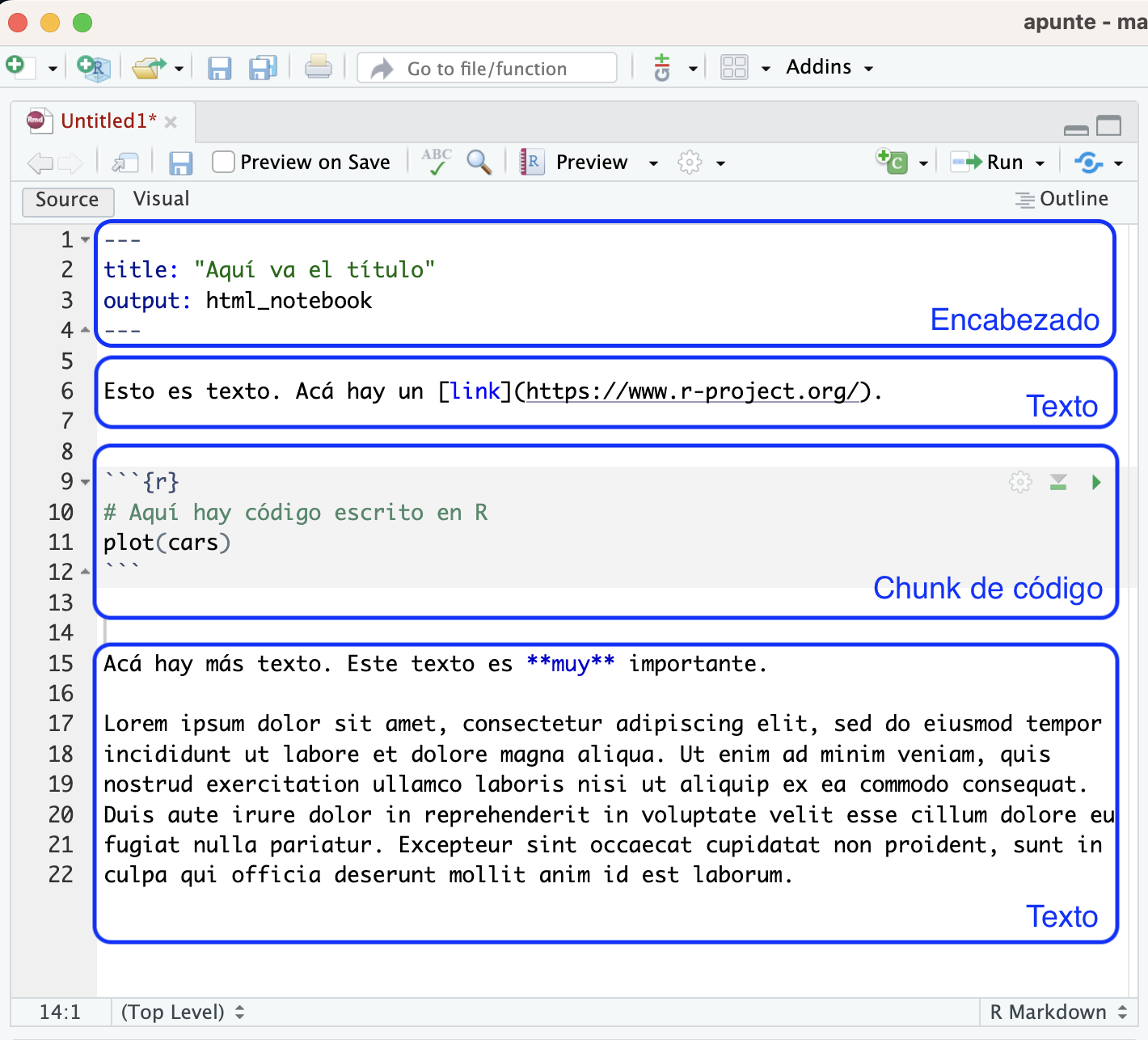Image resolution: width=1148 pixels, height=1040 pixels.
Task: Switch to the Visual editor mode
Action: (160, 199)
